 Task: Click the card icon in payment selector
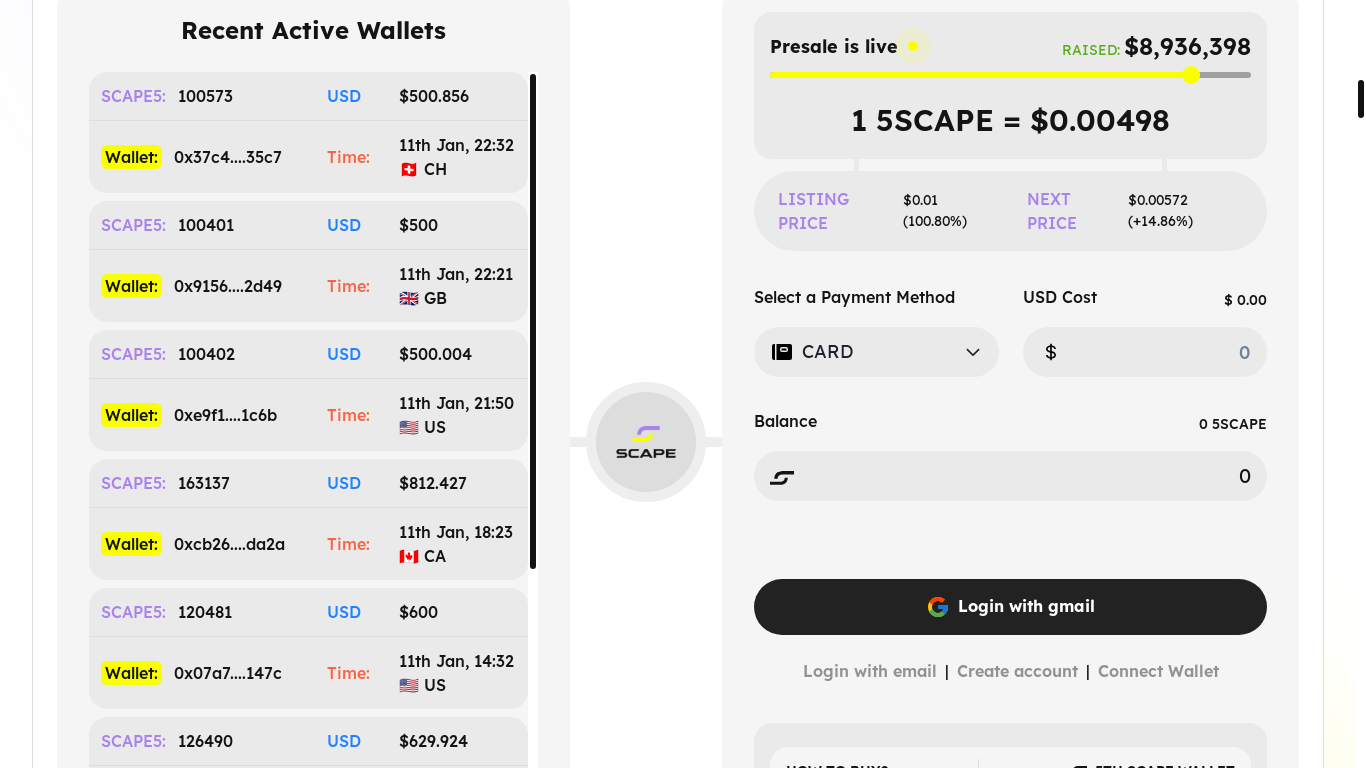click(x=782, y=352)
